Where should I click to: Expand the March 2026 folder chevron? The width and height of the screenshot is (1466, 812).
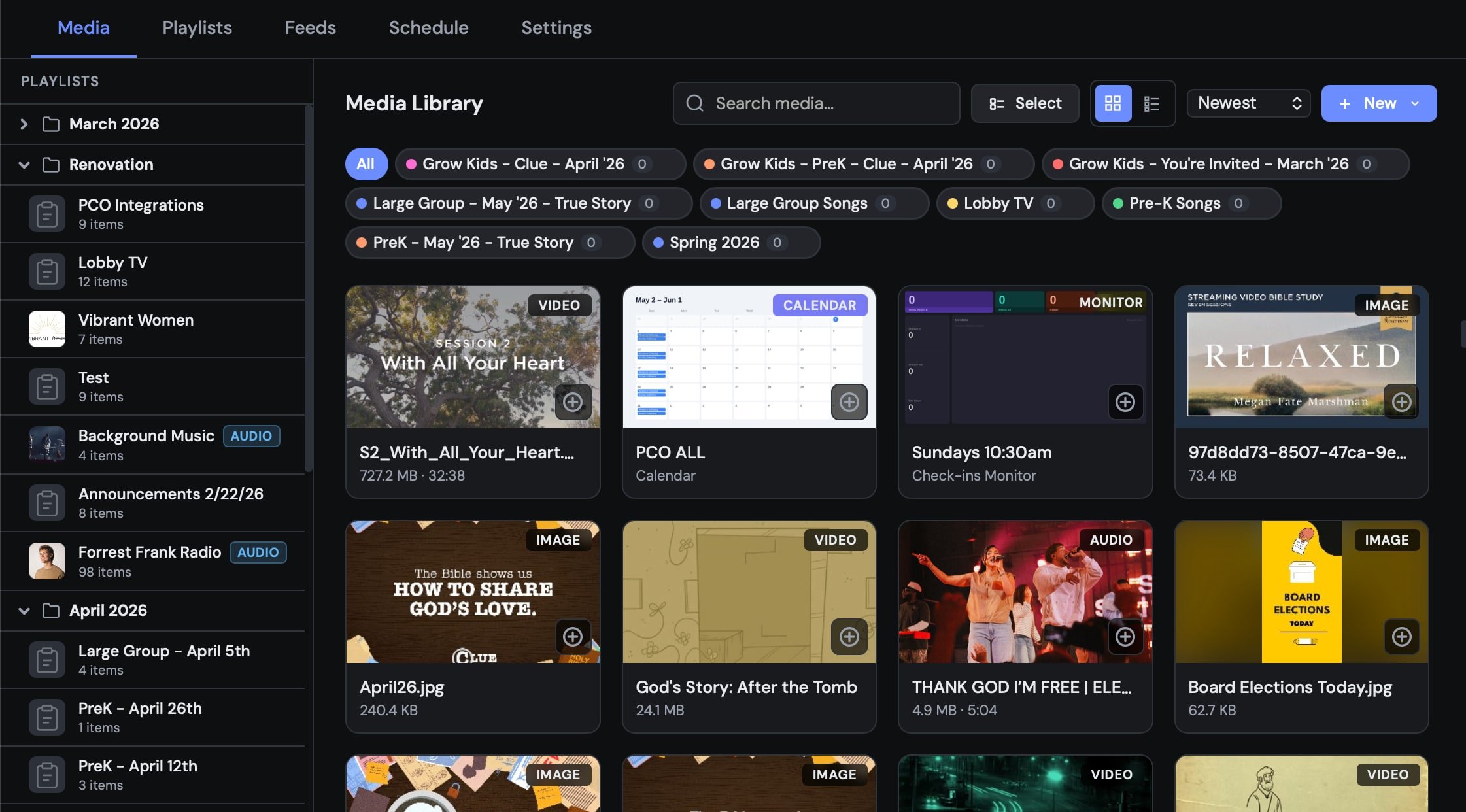24,124
